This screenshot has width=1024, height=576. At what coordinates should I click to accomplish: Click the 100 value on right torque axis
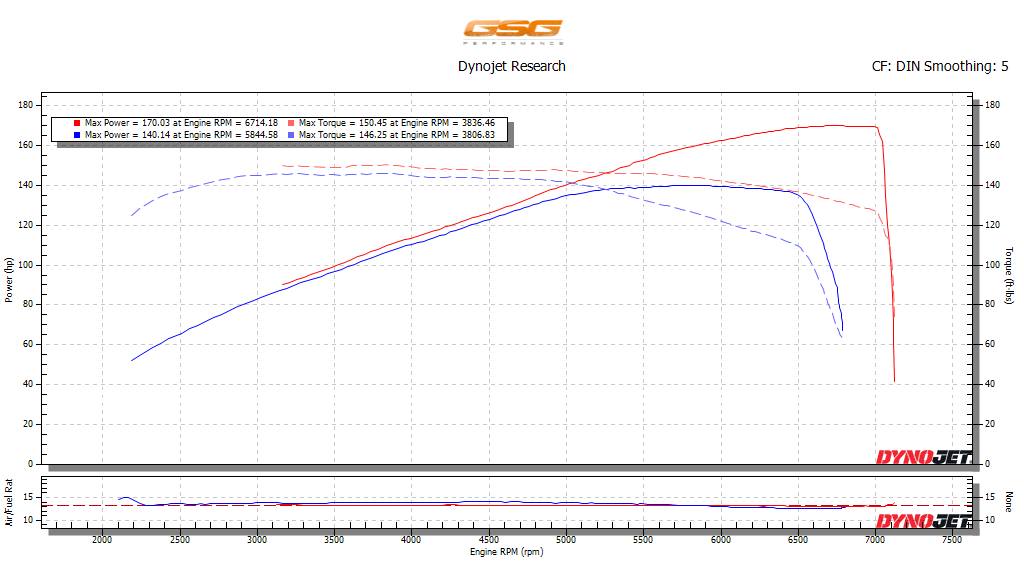[992, 264]
